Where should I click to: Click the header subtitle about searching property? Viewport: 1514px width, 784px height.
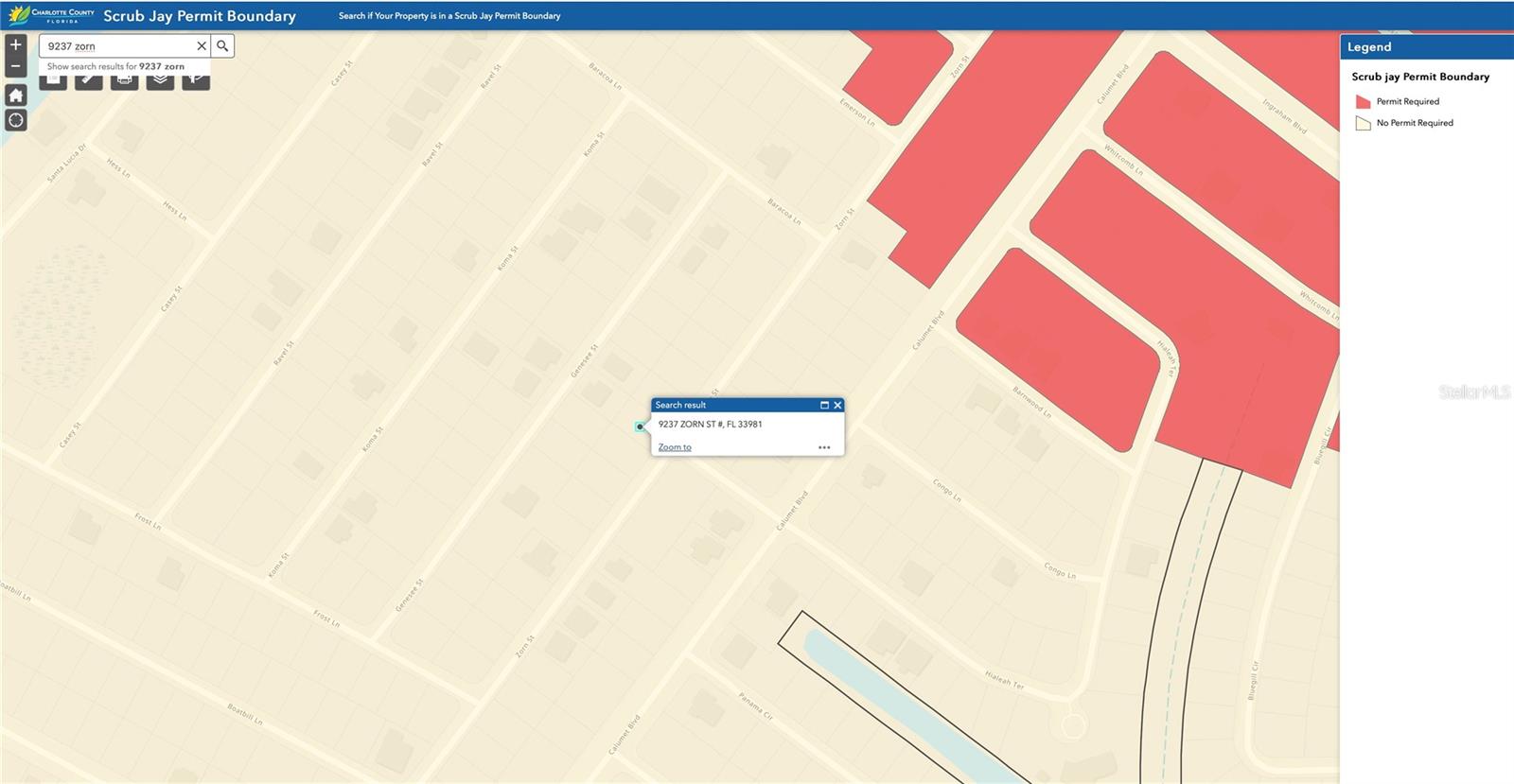[449, 16]
